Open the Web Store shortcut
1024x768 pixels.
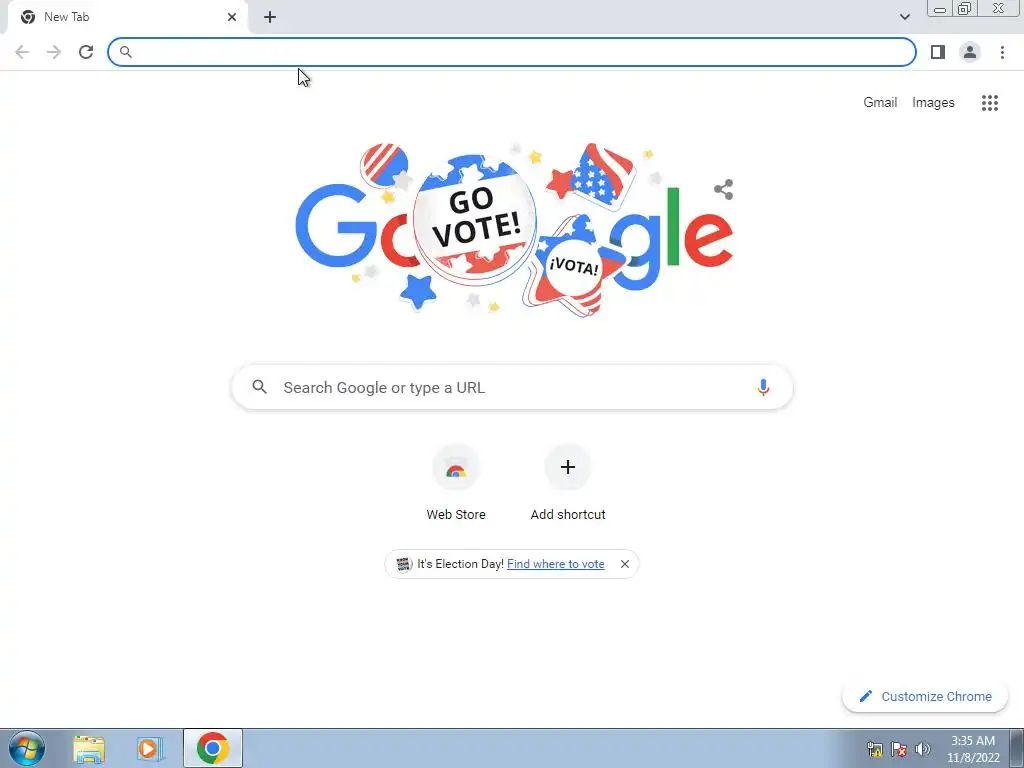coord(456,483)
